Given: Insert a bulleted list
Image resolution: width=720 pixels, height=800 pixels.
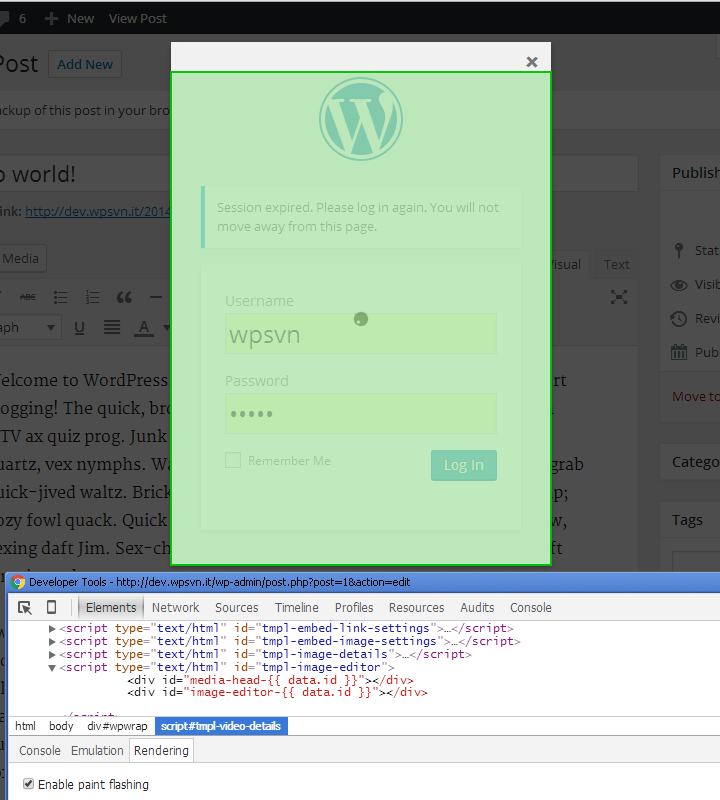Looking at the screenshot, I should (x=60, y=297).
